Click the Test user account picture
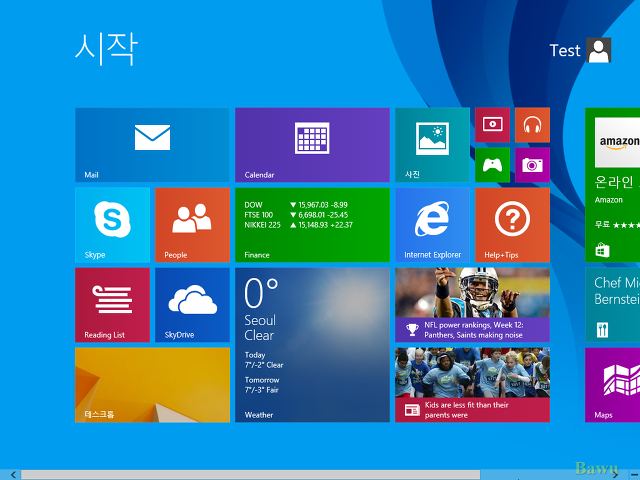 pos(599,50)
